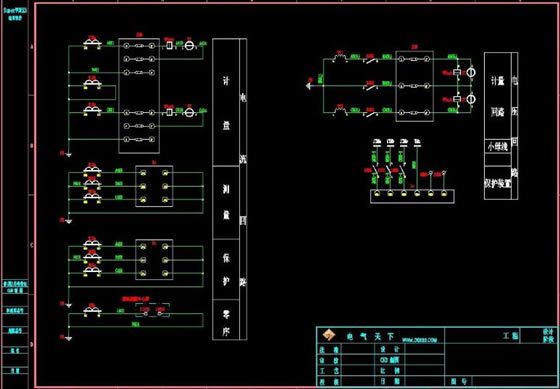Click the orange diamond logo in title block
The height and width of the screenshot is (389, 560).
pyautogui.click(x=329, y=335)
